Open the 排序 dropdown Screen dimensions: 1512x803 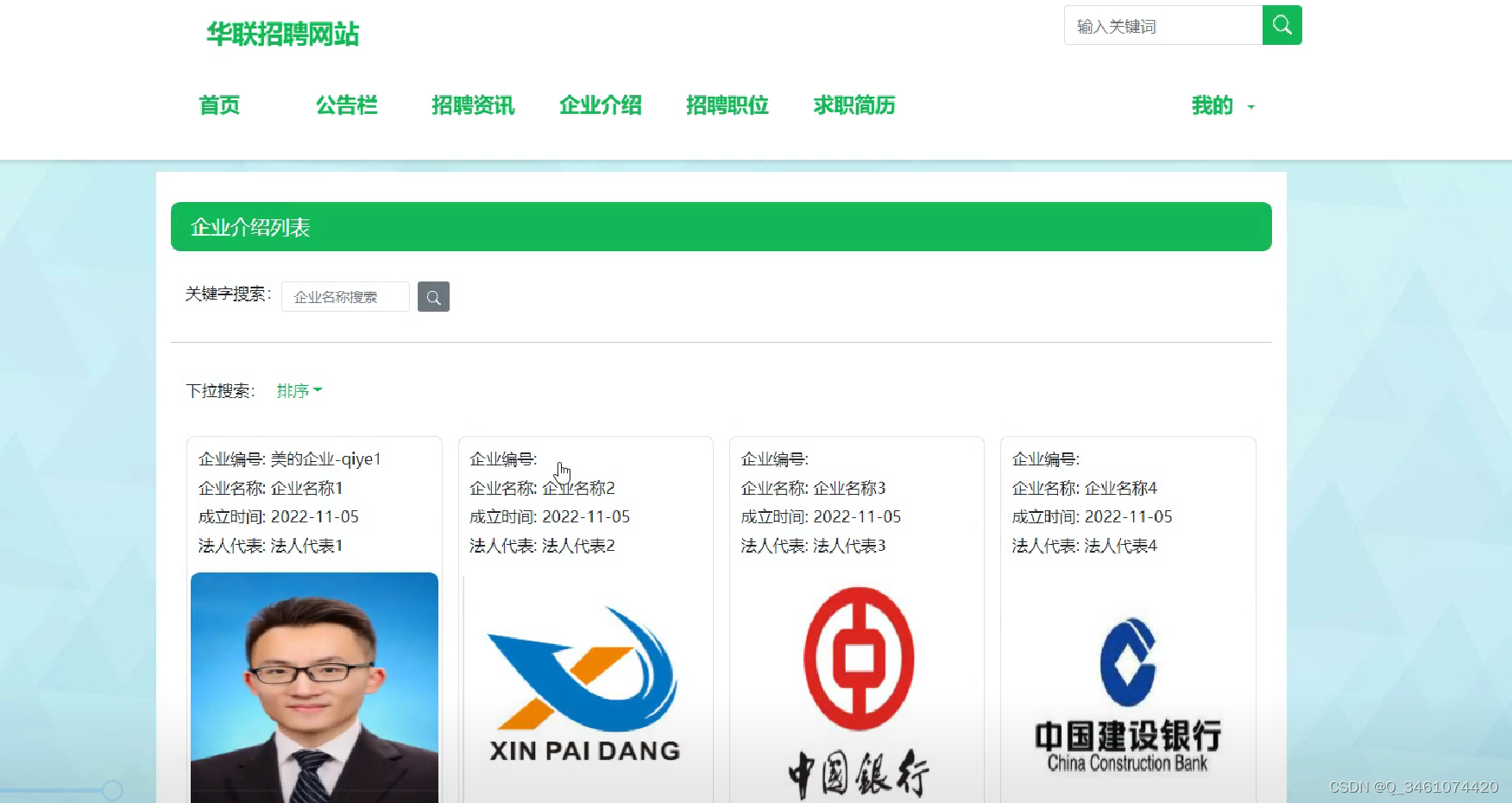click(x=299, y=391)
